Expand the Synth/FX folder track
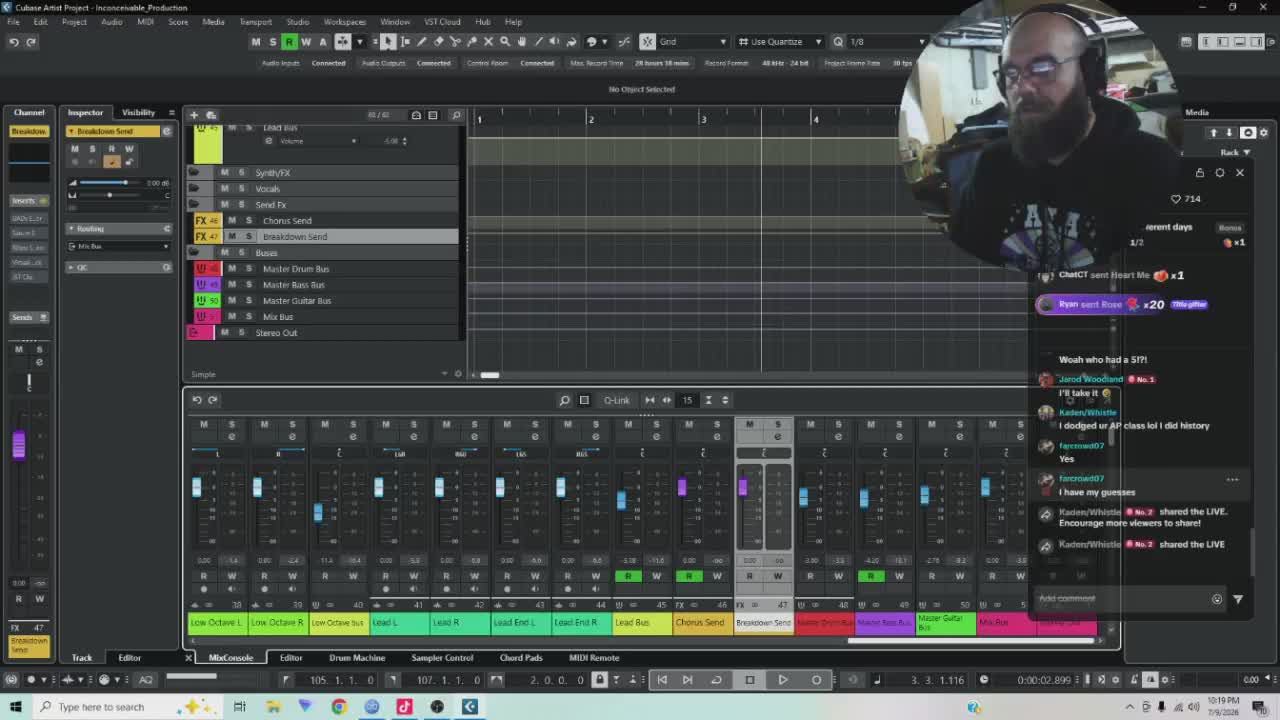Image resolution: width=1280 pixels, height=720 pixels. tap(194, 172)
